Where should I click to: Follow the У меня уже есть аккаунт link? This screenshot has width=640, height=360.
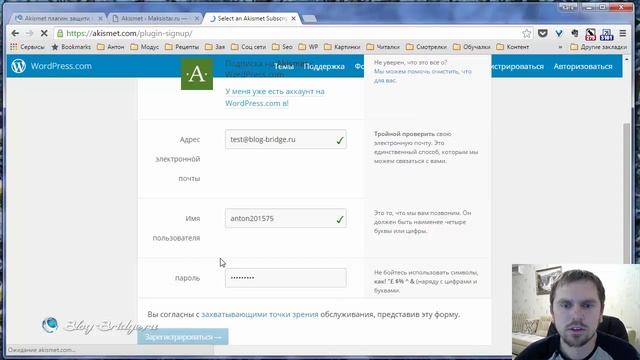point(275,97)
